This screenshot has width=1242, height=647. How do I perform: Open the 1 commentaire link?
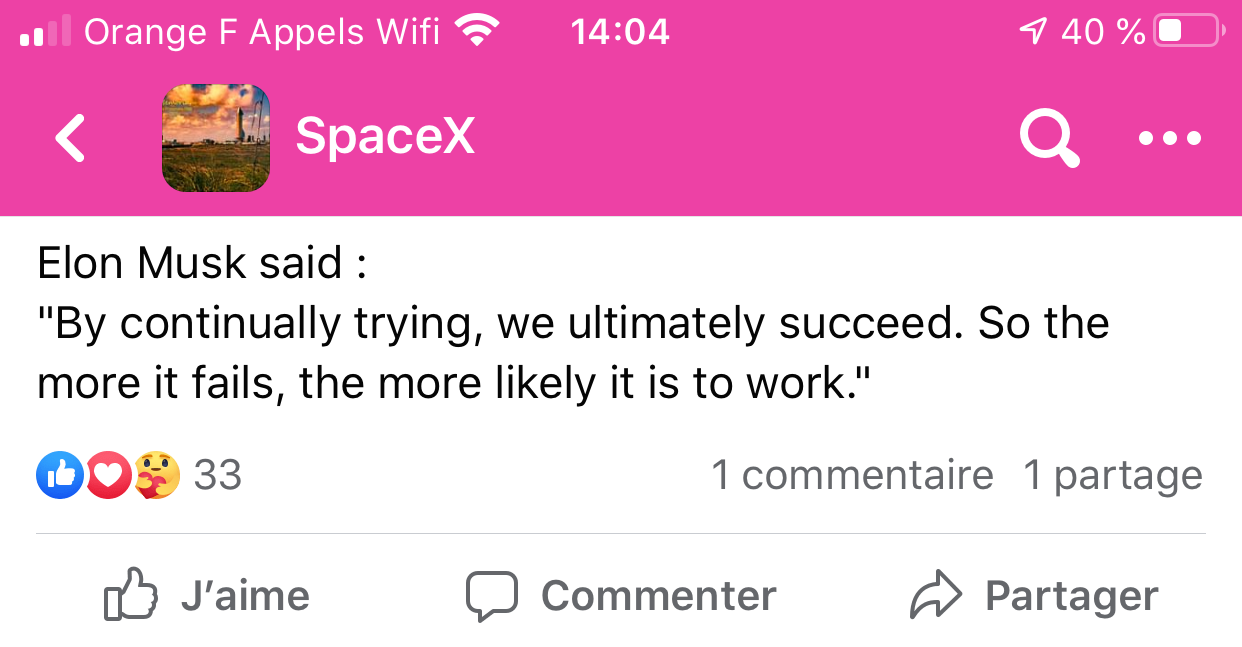pyautogui.click(x=852, y=475)
